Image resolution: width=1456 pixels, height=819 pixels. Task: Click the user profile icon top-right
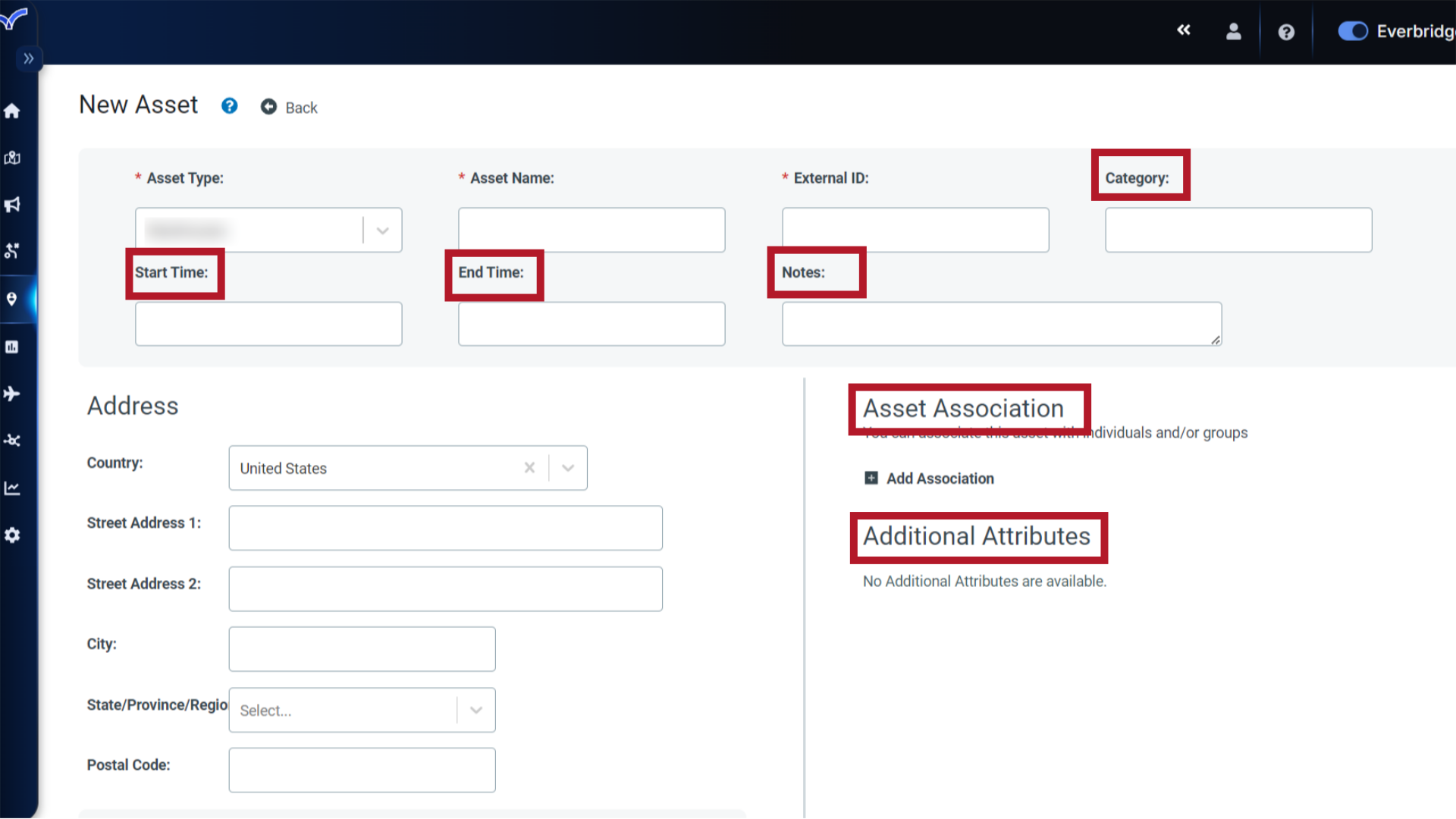1234,31
